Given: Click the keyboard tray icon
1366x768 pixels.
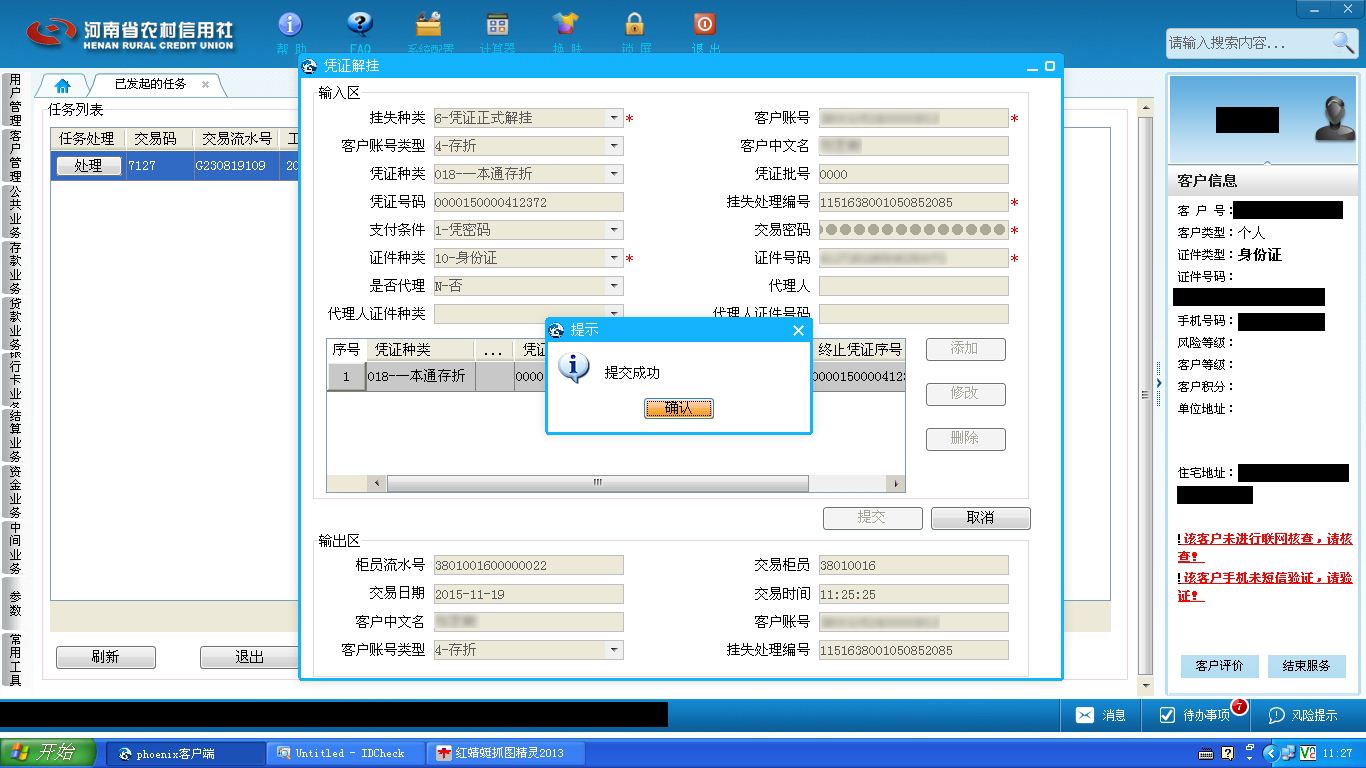Looking at the screenshot, I should pyautogui.click(x=1206, y=753).
